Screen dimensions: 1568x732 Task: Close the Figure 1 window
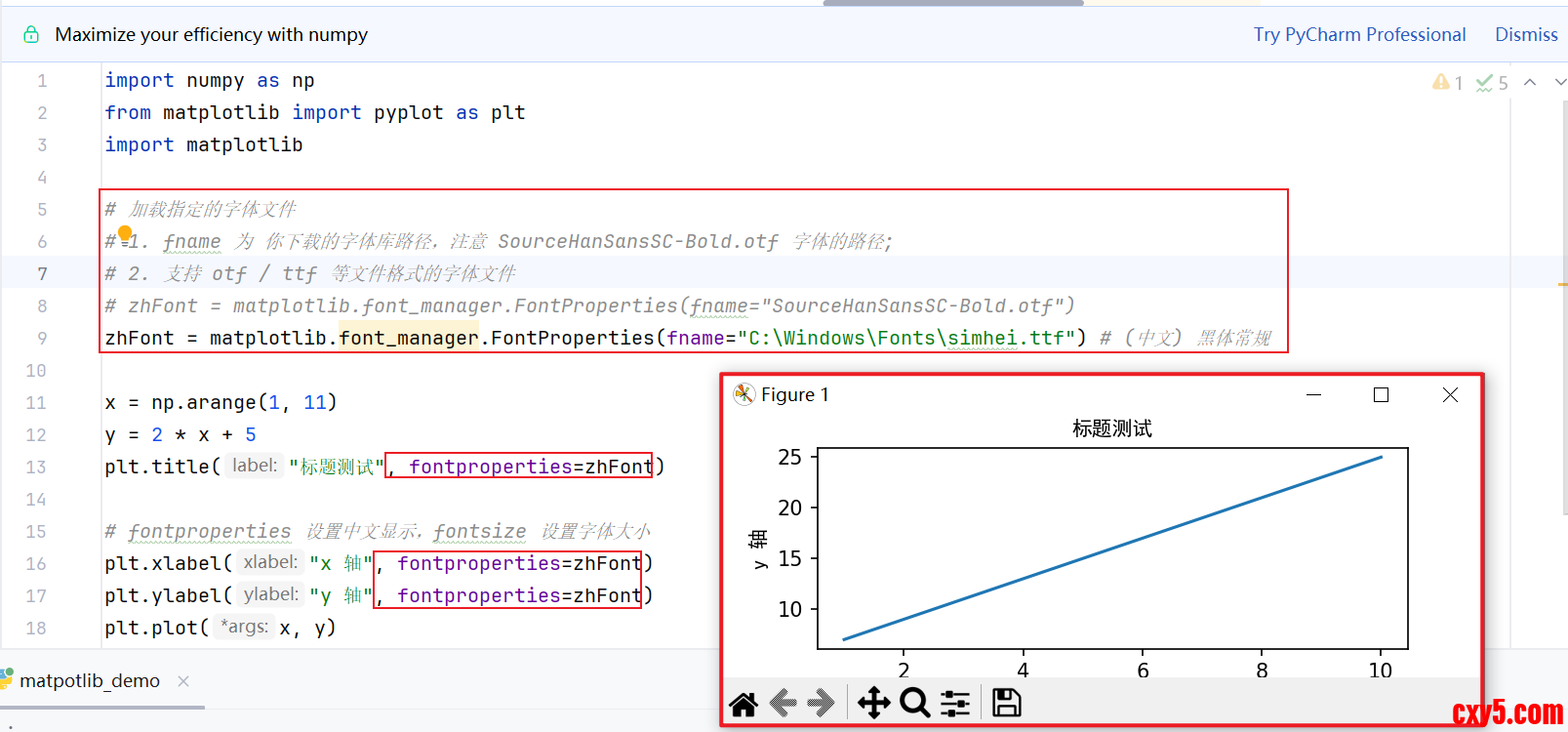tap(1450, 394)
